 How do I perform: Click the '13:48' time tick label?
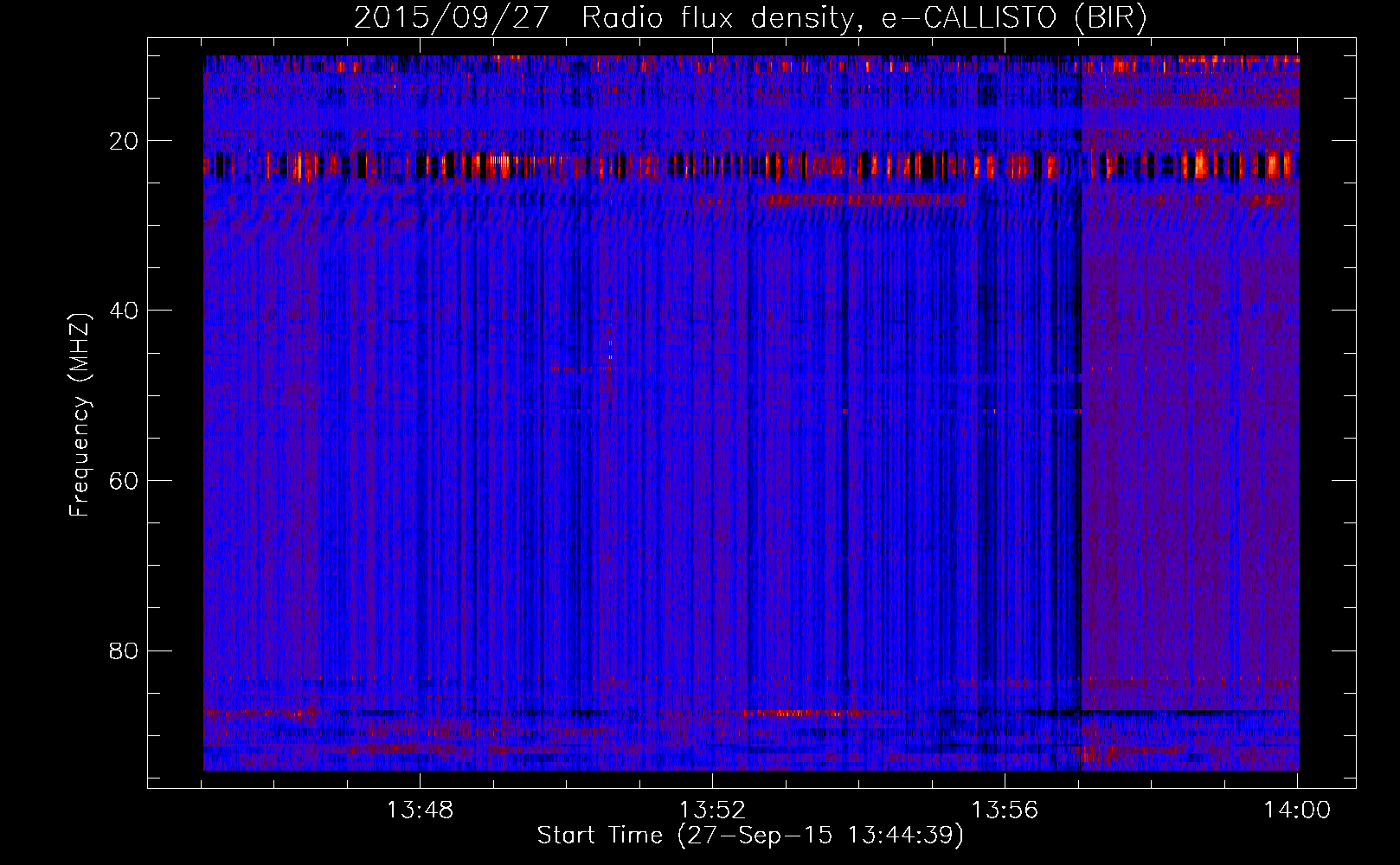pyautogui.click(x=420, y=811)
